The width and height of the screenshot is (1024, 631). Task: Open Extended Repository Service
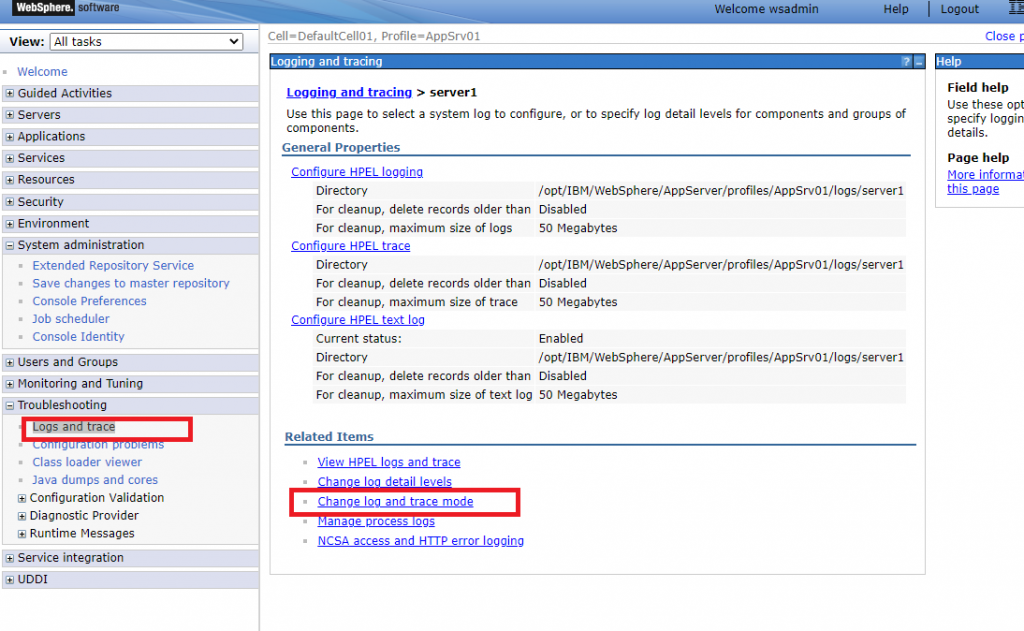point(113,266)
